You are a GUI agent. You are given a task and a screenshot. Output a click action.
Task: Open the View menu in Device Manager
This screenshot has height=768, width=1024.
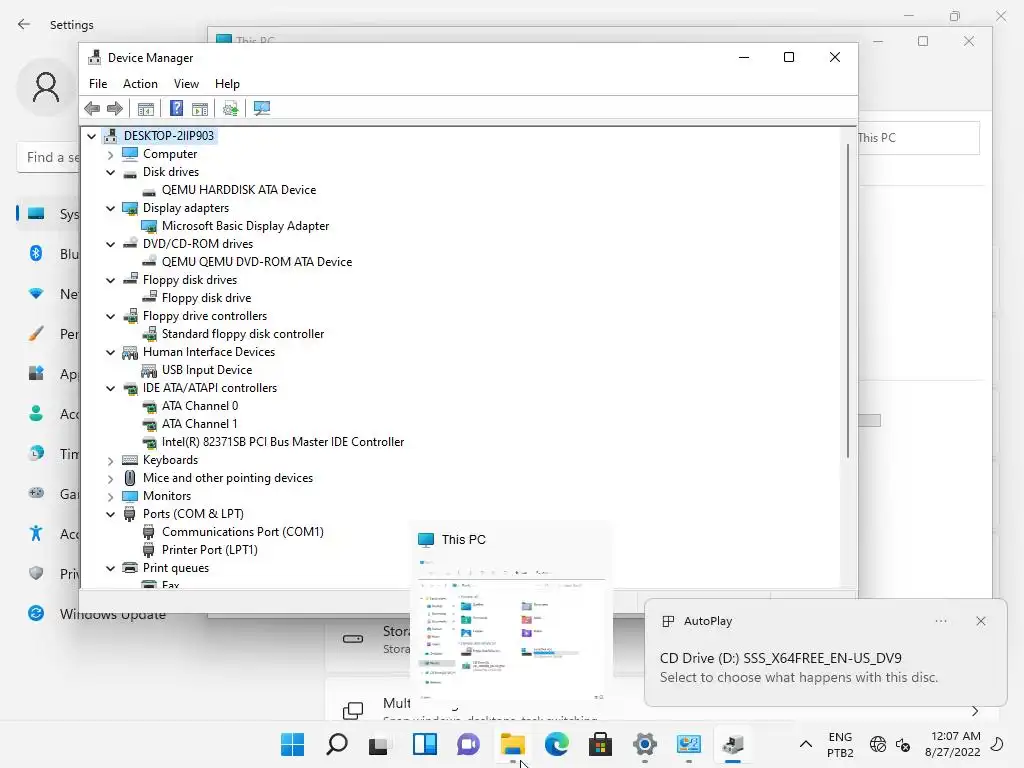click(186, 84)
